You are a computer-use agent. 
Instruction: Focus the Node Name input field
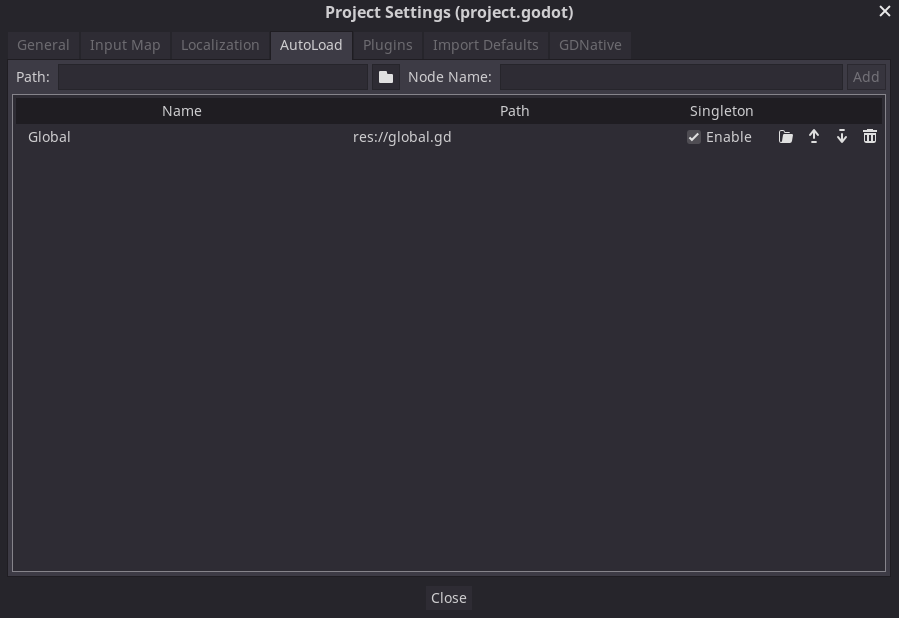coord(671,77)
